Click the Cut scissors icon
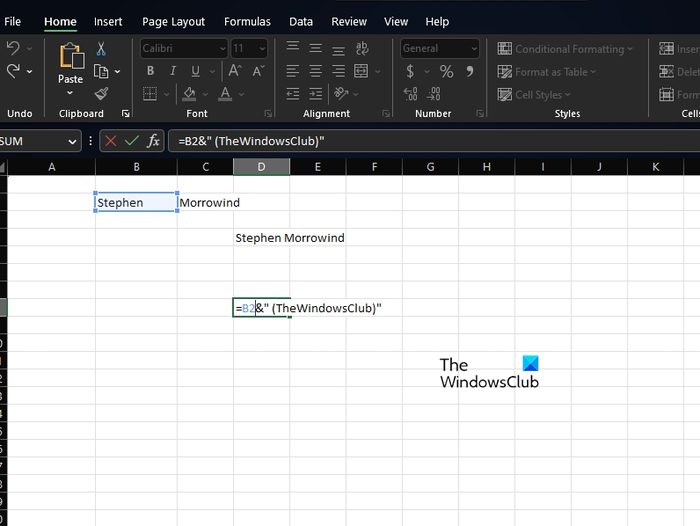This screenshot has width=700, height=526. (101, 49)
